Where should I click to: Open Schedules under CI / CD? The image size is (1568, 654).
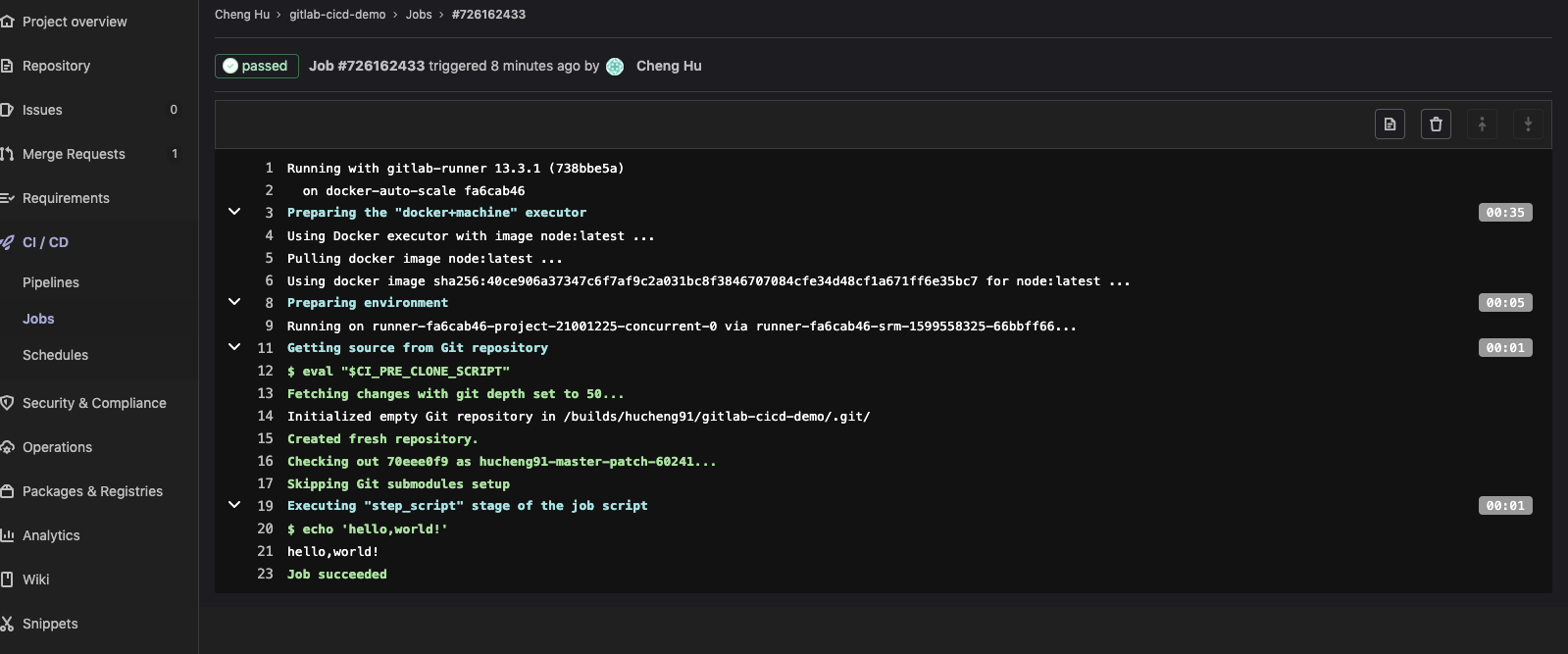[x=55, y=355]
